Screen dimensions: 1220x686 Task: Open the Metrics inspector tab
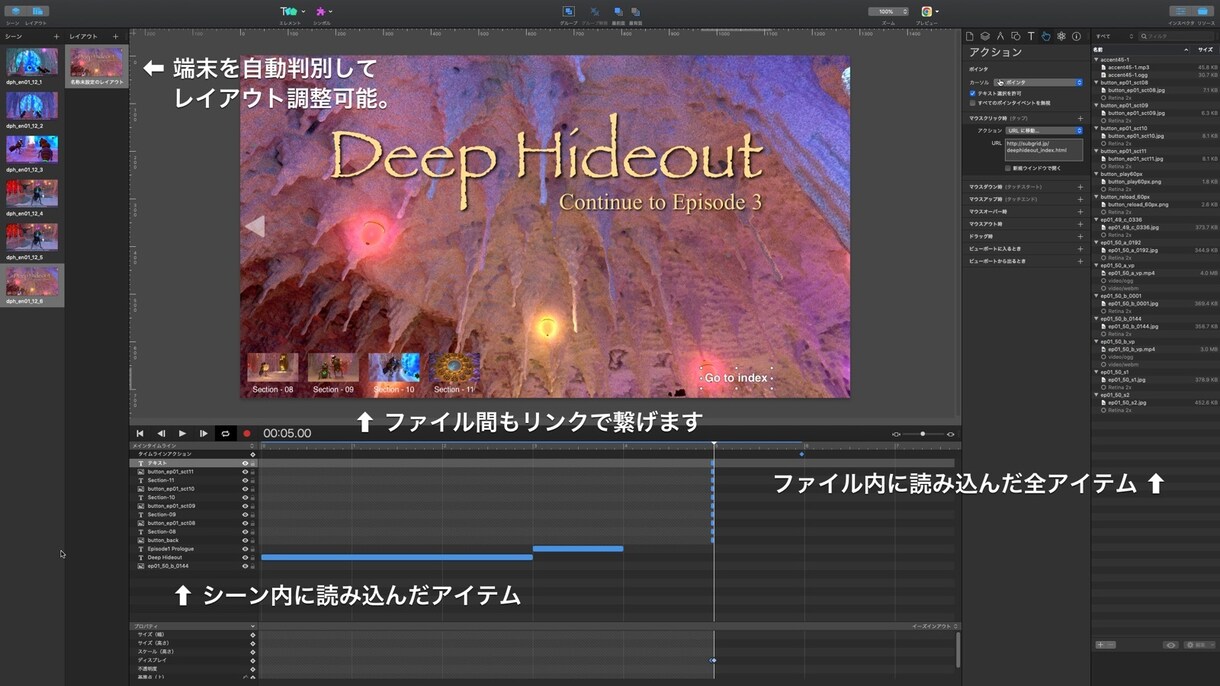pyautogui.click(x=1000, y=36)
